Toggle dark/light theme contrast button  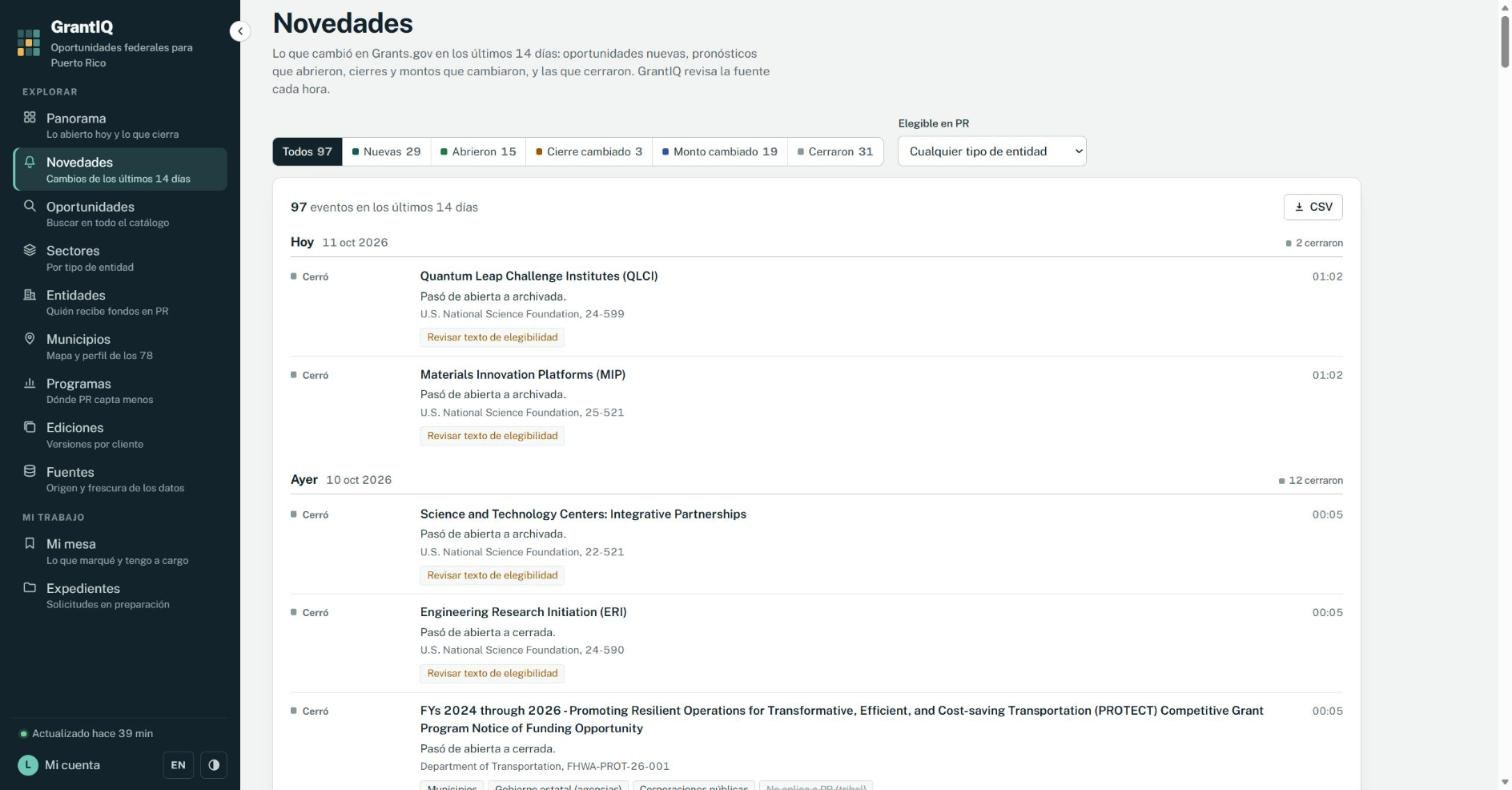click(x=214, y=765)
